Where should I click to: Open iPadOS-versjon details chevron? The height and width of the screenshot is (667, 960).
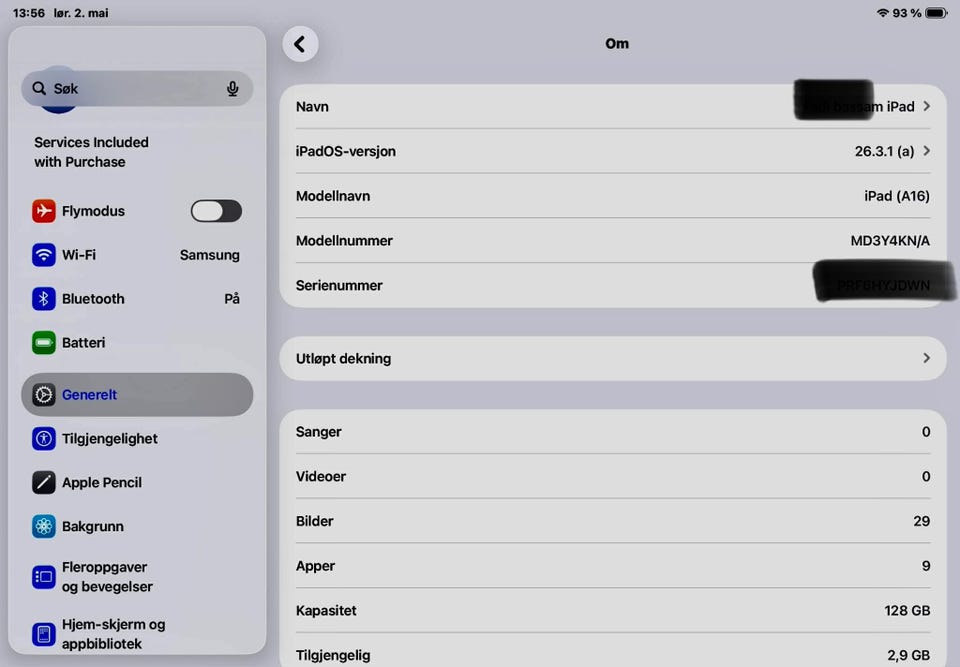click(926, 151)
